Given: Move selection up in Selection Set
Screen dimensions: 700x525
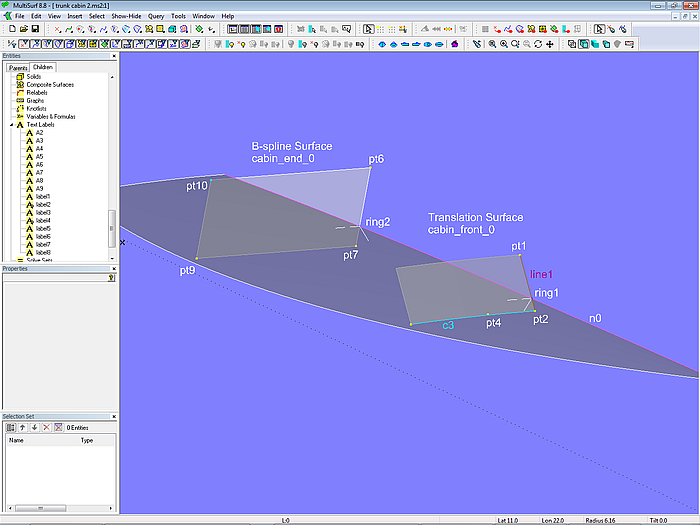Looking at the screenshot, I should tap(22, 427).
